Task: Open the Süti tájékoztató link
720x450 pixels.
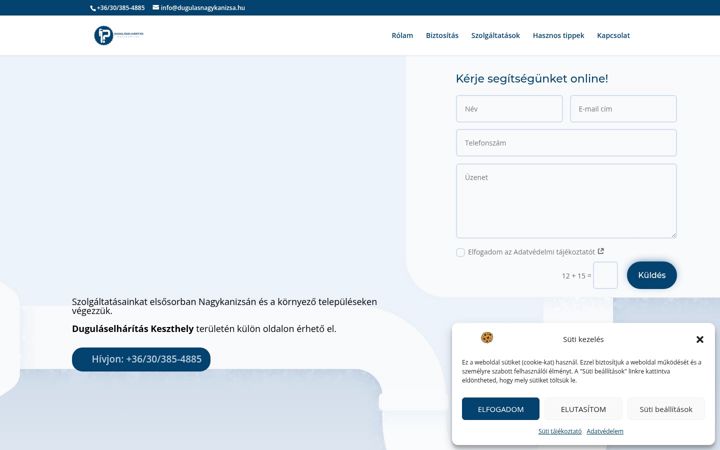Action: 560,431
